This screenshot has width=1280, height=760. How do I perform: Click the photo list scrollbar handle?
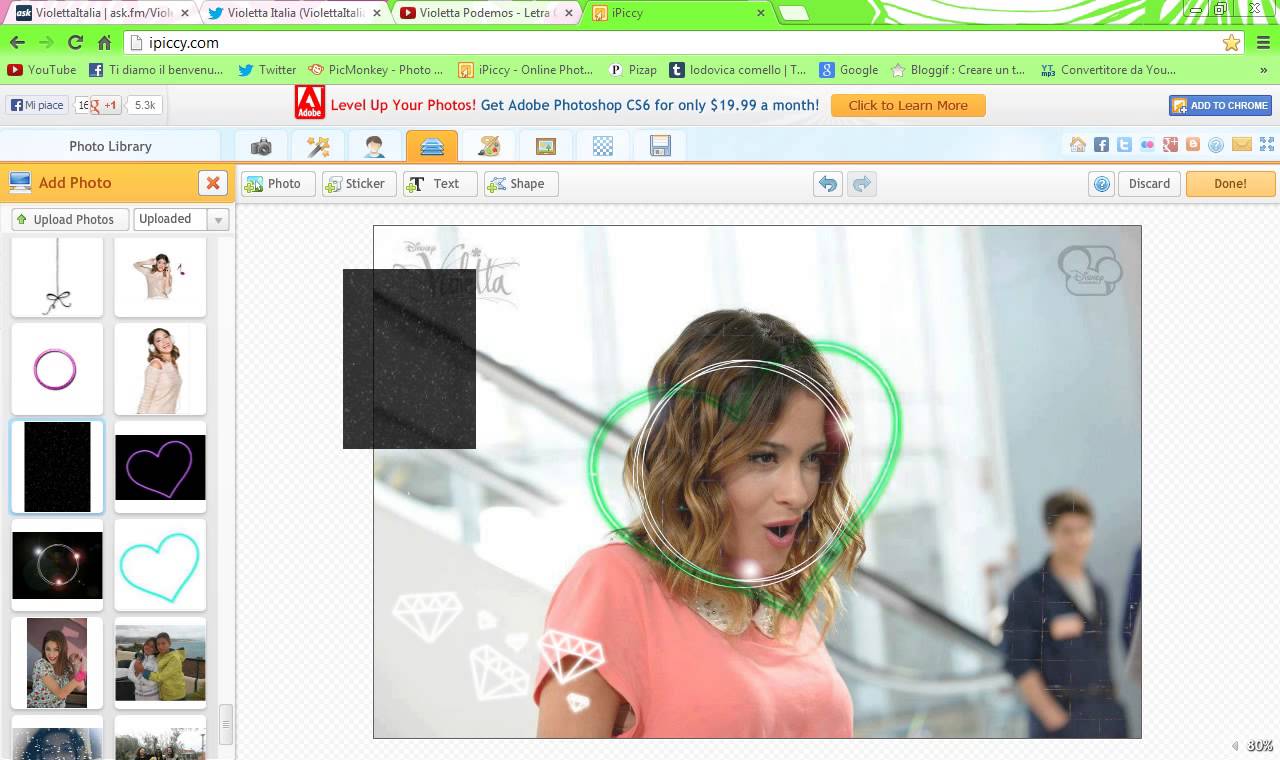[x=226, y=724]
